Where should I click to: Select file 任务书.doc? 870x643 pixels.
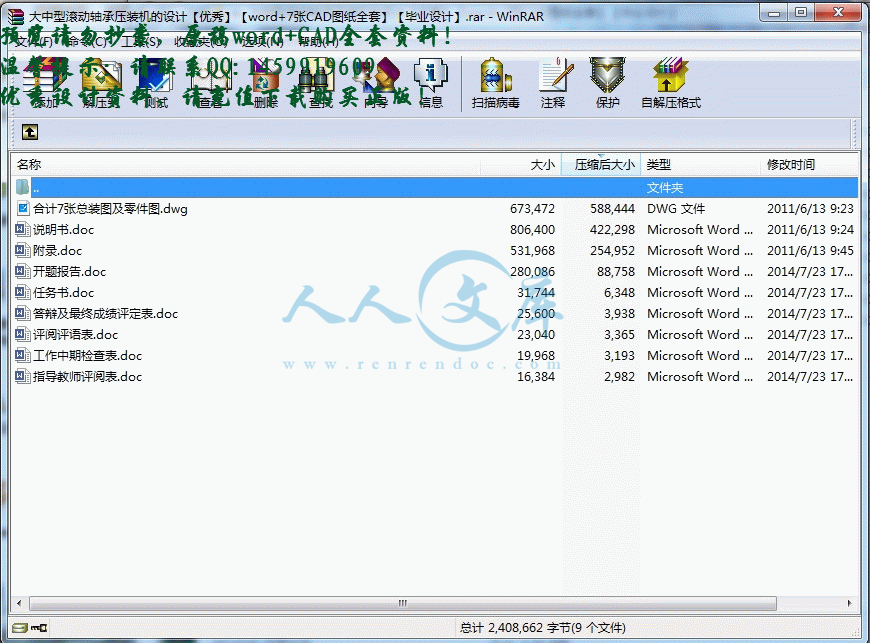coord(63,292)
